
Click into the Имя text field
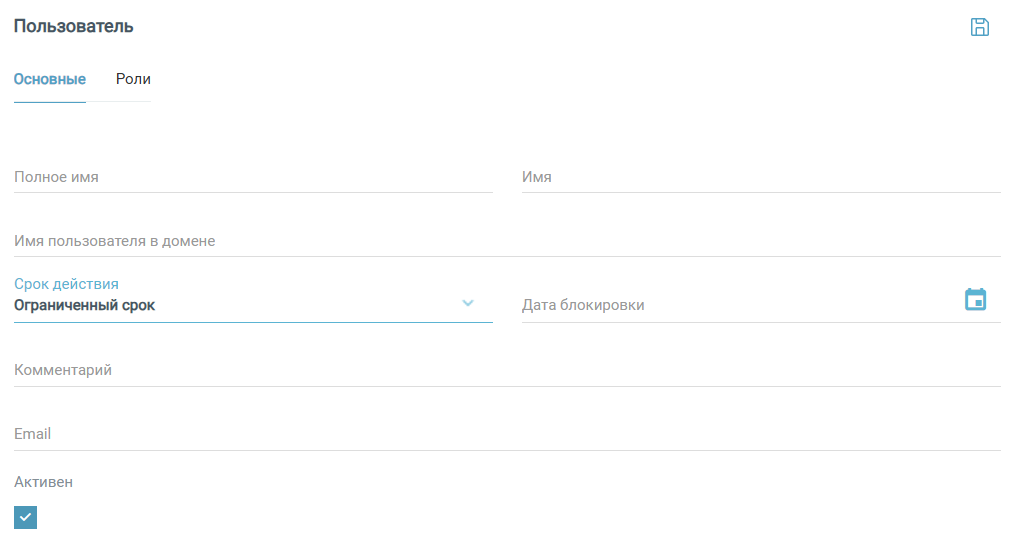tap(760, 177)
